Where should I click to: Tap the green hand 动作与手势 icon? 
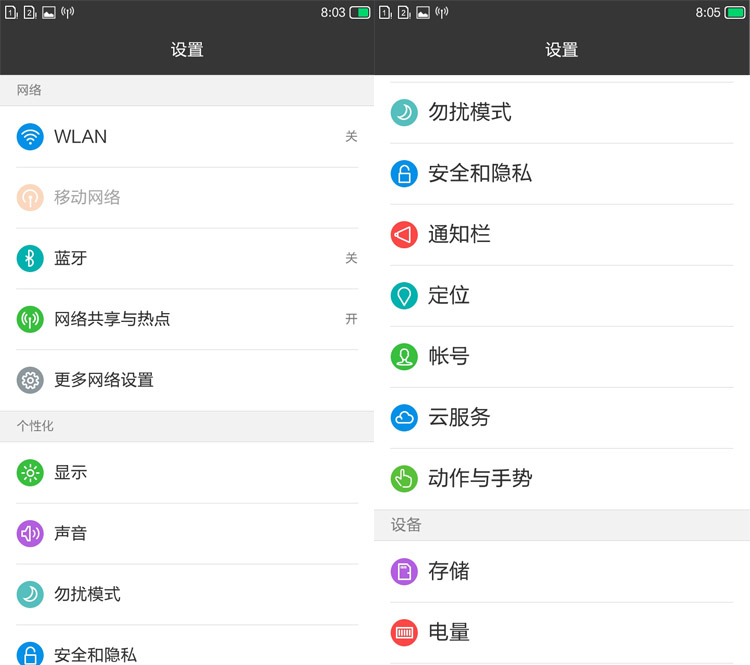404,478
